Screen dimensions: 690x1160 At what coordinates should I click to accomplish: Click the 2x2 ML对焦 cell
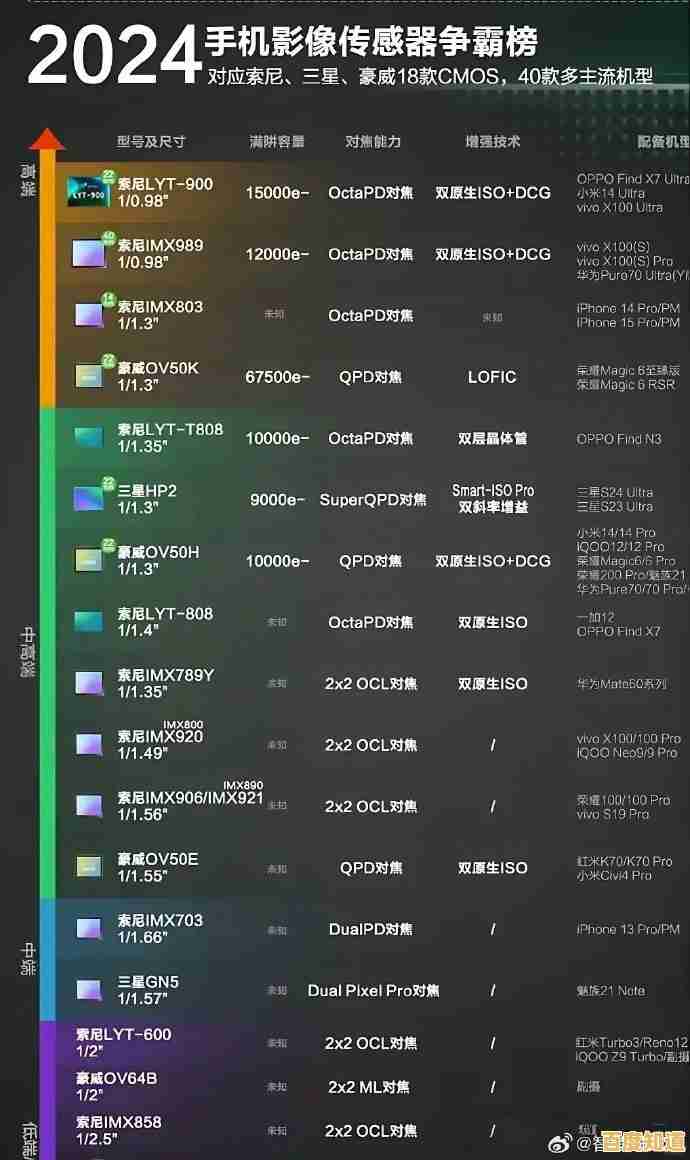tap(369, 1087)
